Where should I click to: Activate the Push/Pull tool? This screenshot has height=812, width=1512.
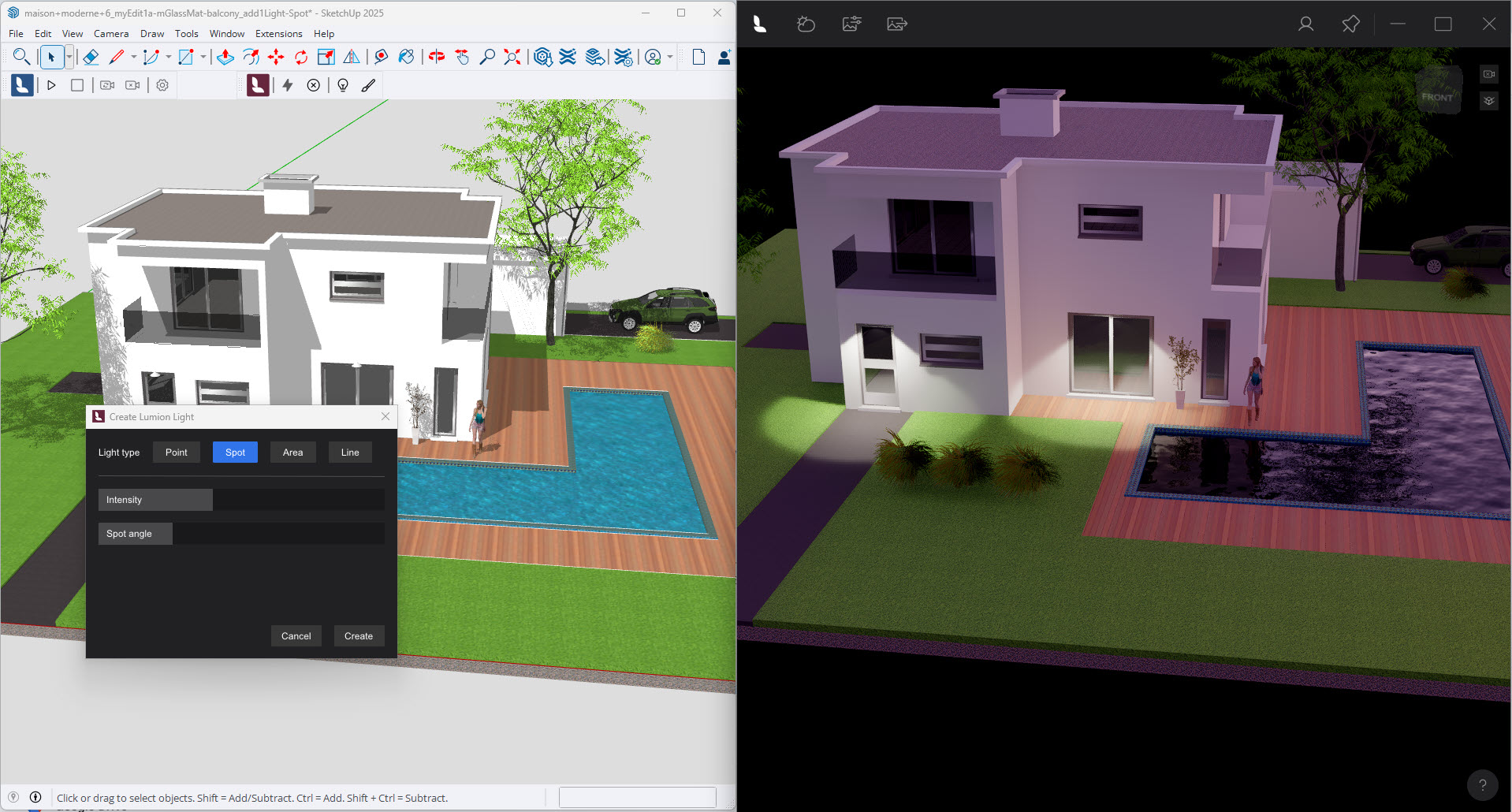click(225, 57)
